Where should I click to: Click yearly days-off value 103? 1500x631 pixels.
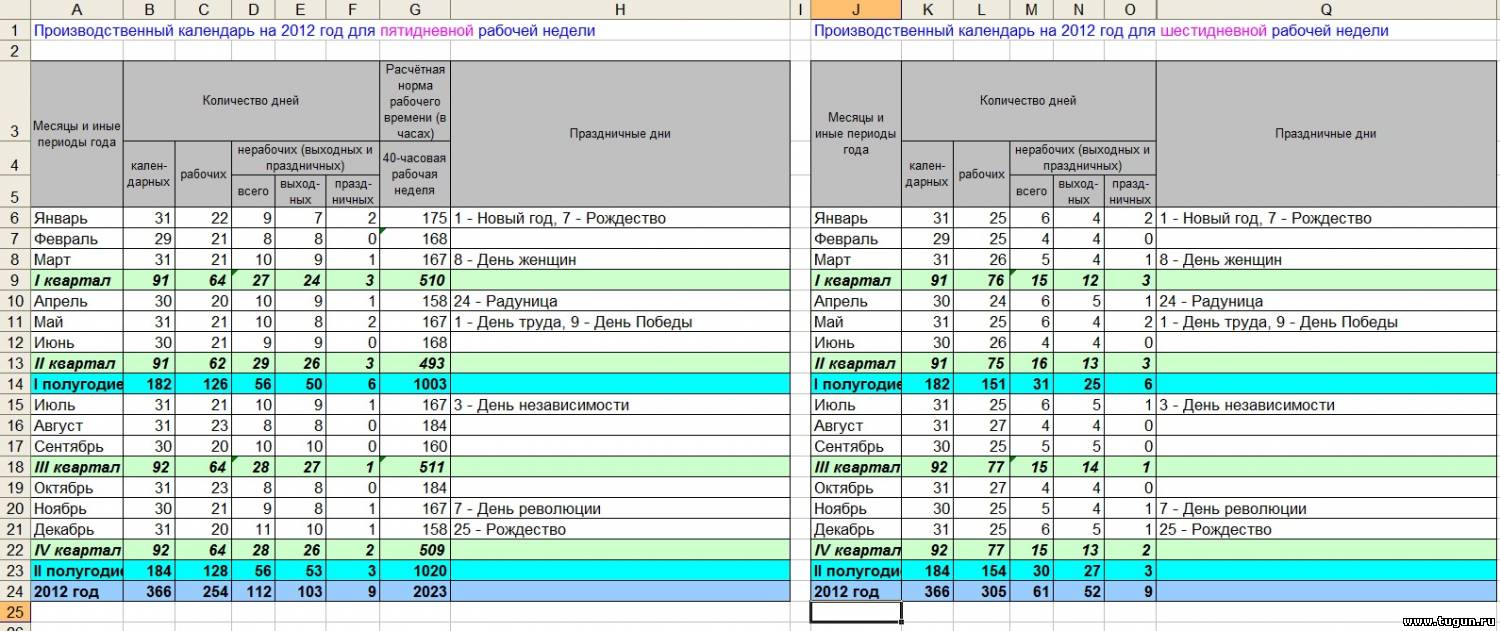pyautogui.click(x=301, y=591)
